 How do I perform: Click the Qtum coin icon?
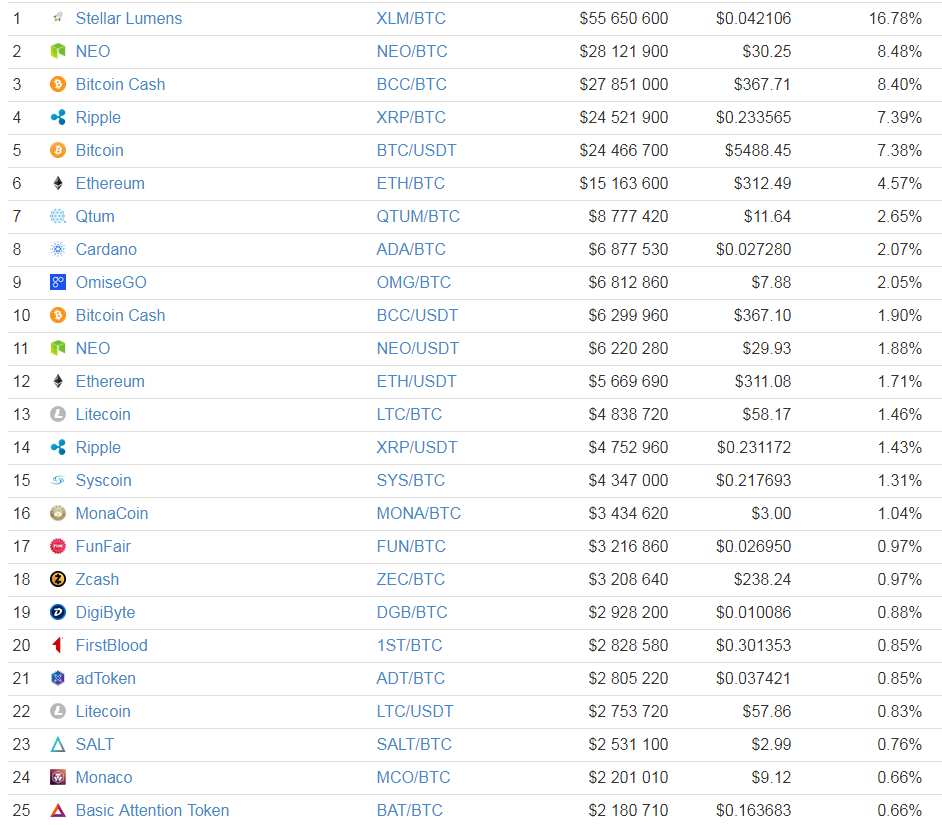(58, 216)
